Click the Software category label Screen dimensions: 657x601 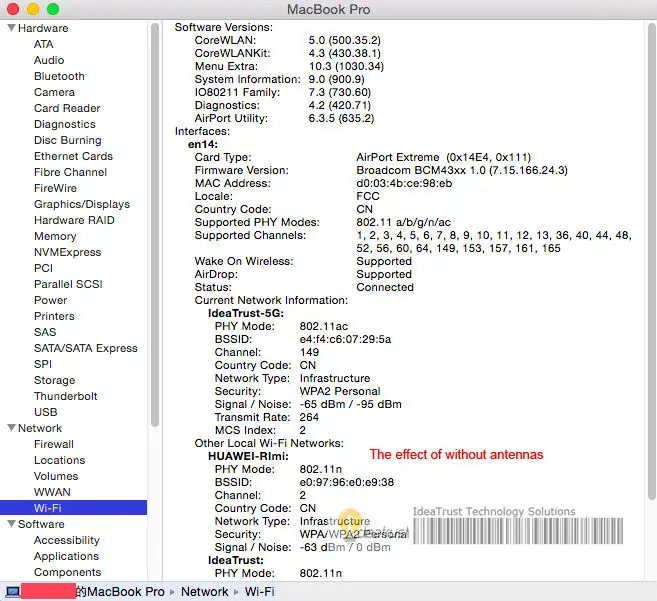pos(41,524)
